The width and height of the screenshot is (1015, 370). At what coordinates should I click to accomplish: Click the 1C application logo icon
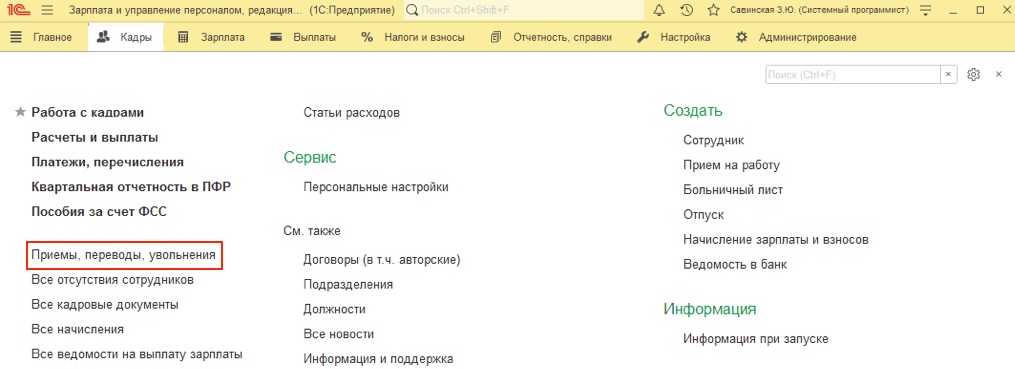(18, 10)
